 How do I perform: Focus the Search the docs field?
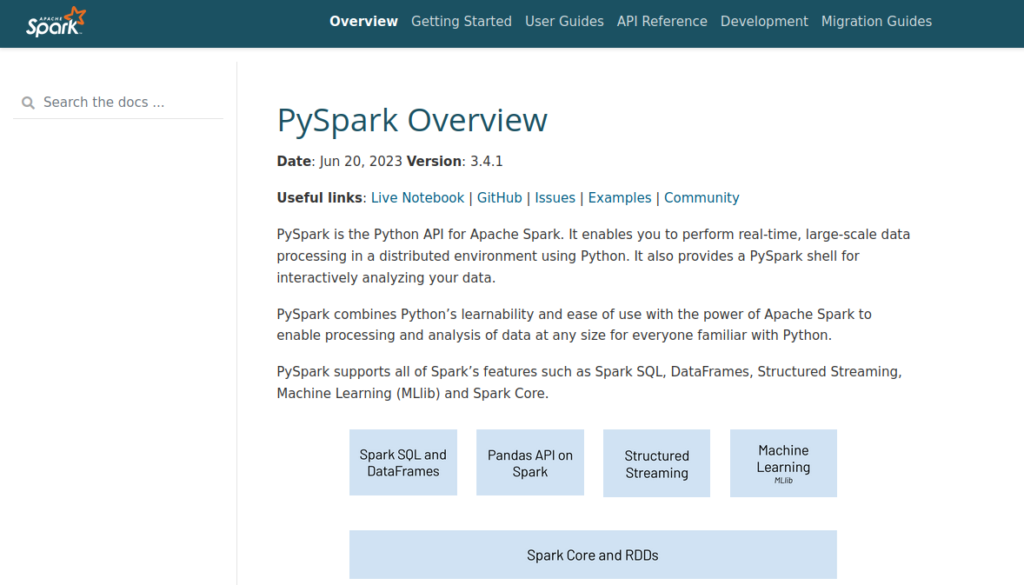pos(118,103)
